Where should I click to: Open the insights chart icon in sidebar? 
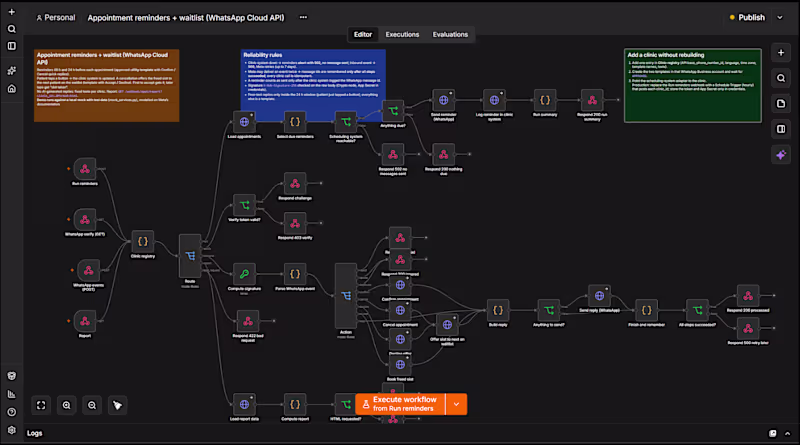[x=12, y=394]
